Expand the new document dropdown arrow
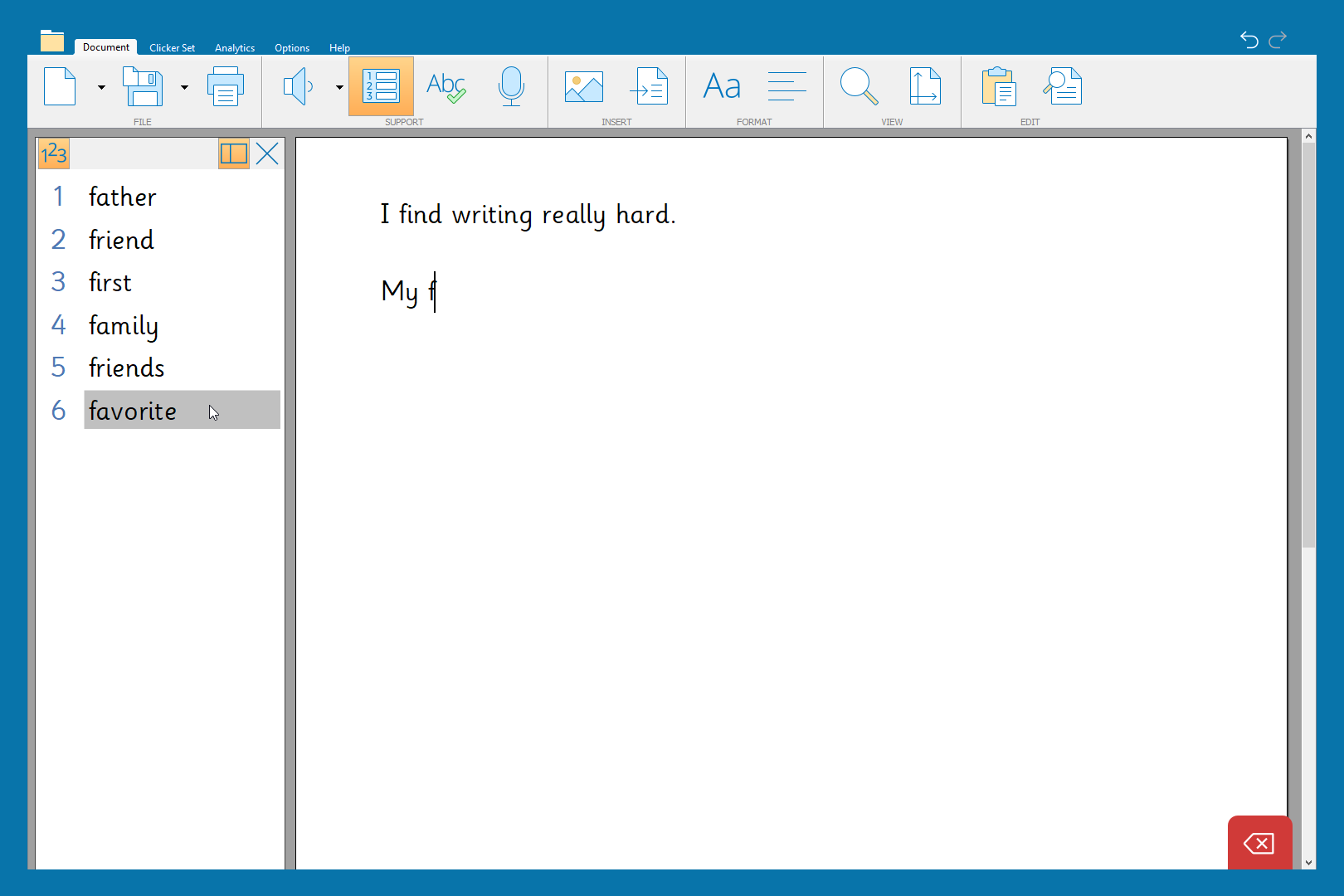 tap(101, 87)
